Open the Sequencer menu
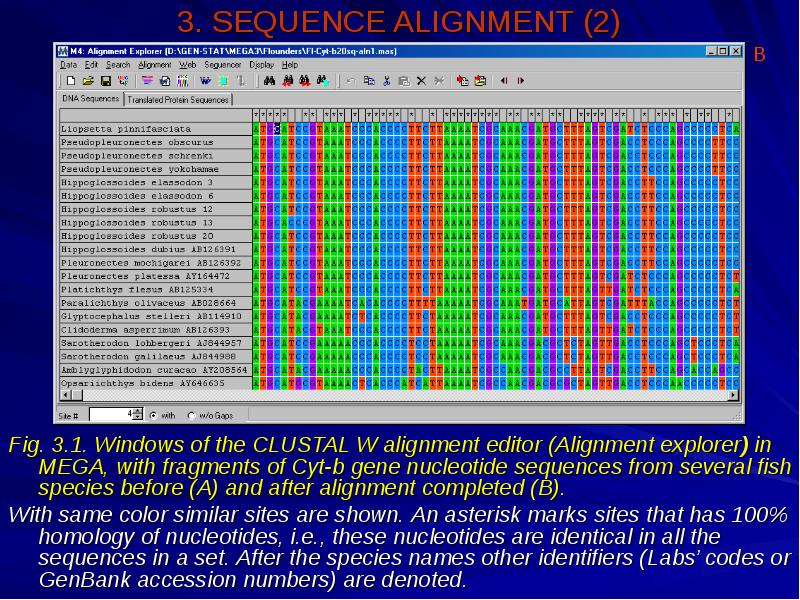 [222, 64]
